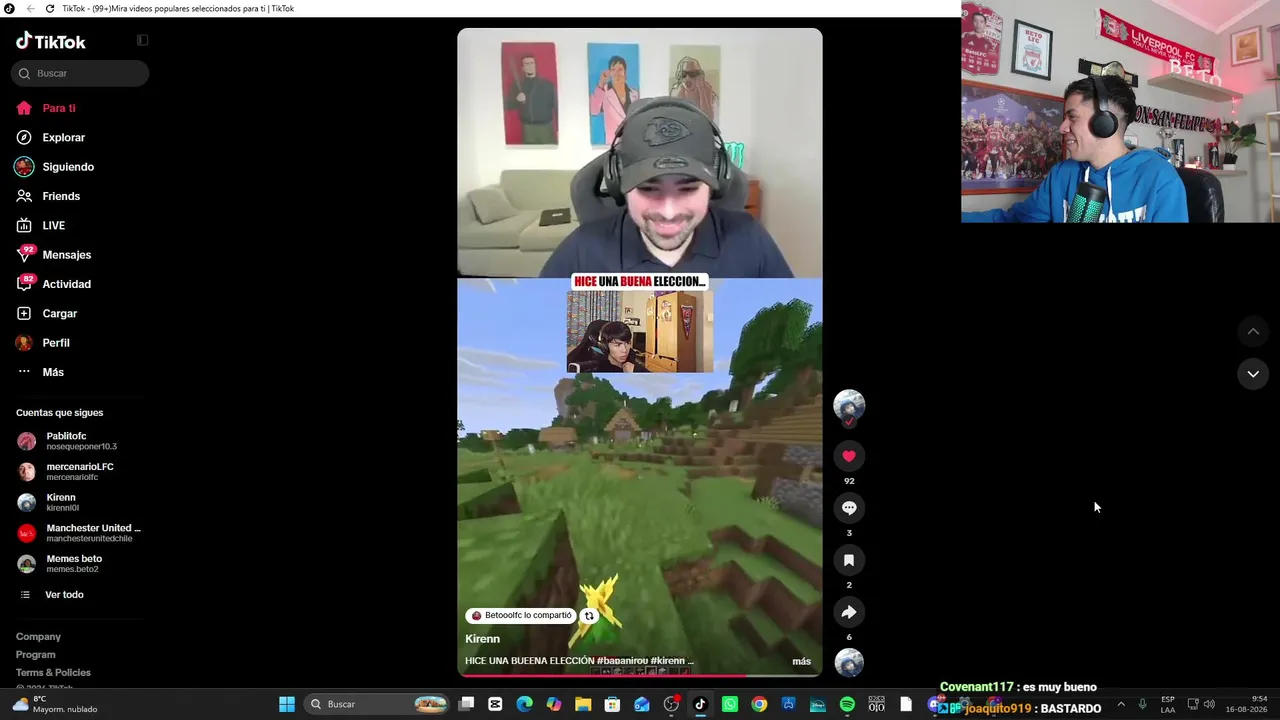Open the clock and date panel
Screen dimensions: 1280x720
coord(1245,704)
